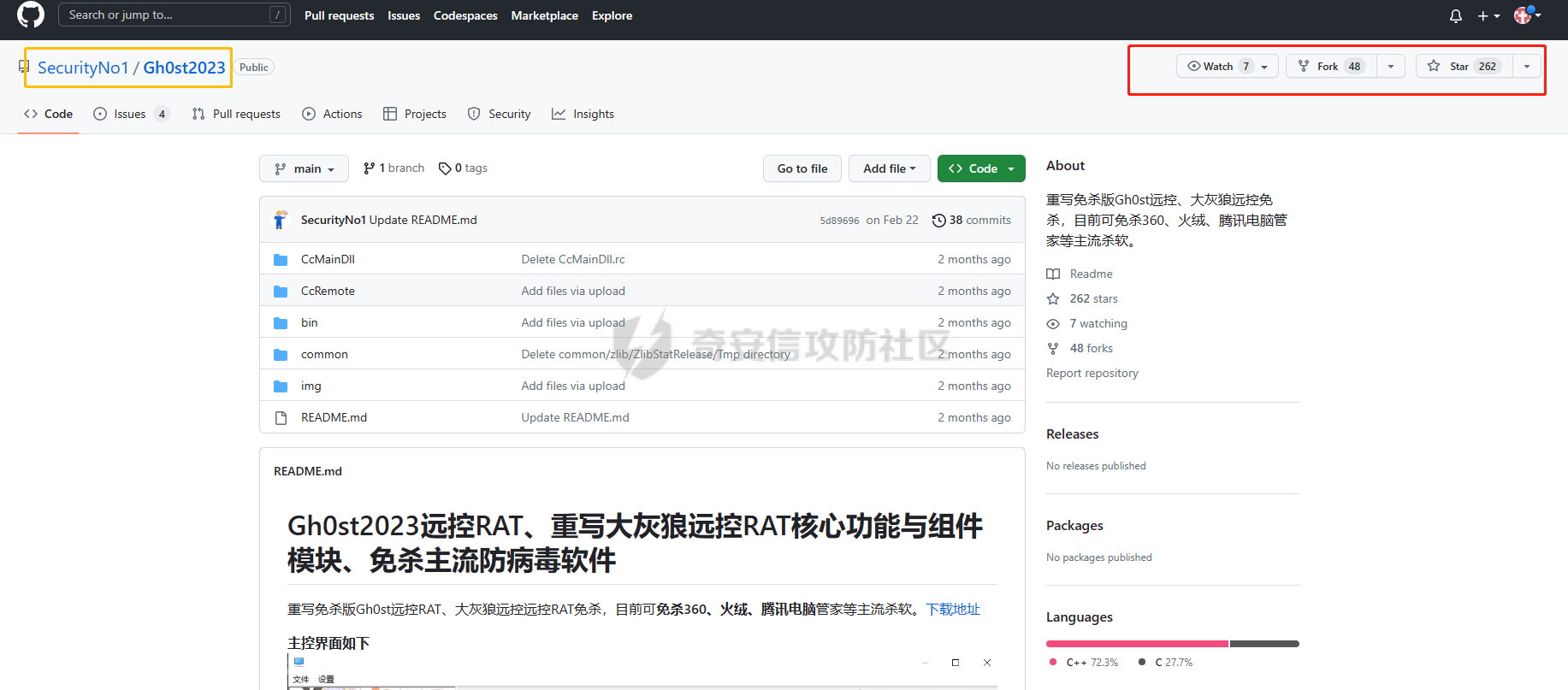Open the Projects tab

click(415, 114)
